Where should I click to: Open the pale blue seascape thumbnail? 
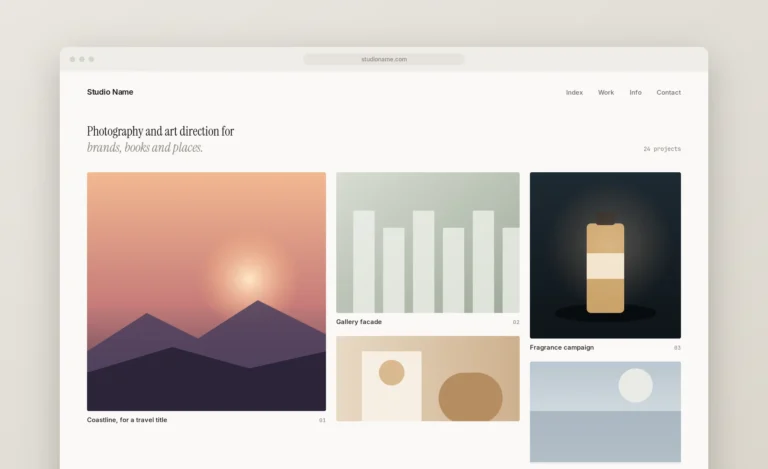coord(605,412)
